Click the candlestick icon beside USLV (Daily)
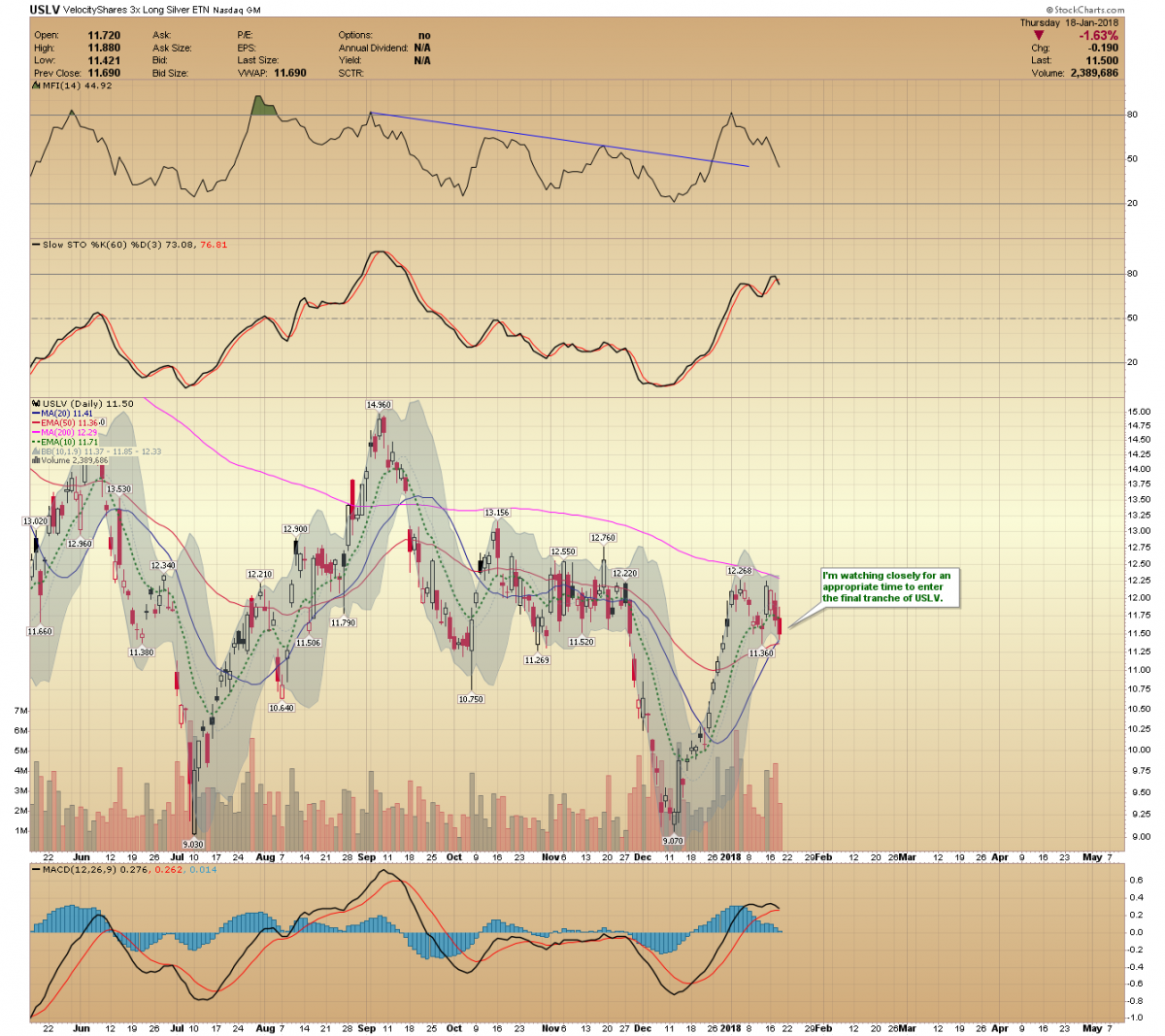Screen dimensions: 1165x1036 pos(36,404)
